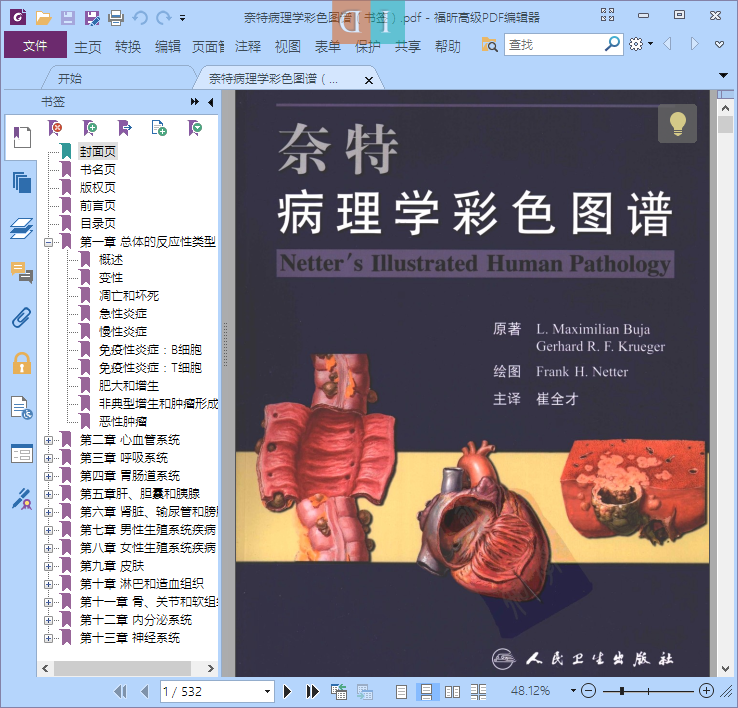Click the folder search icon near find box
738x708 pixels.
(489, 45)
